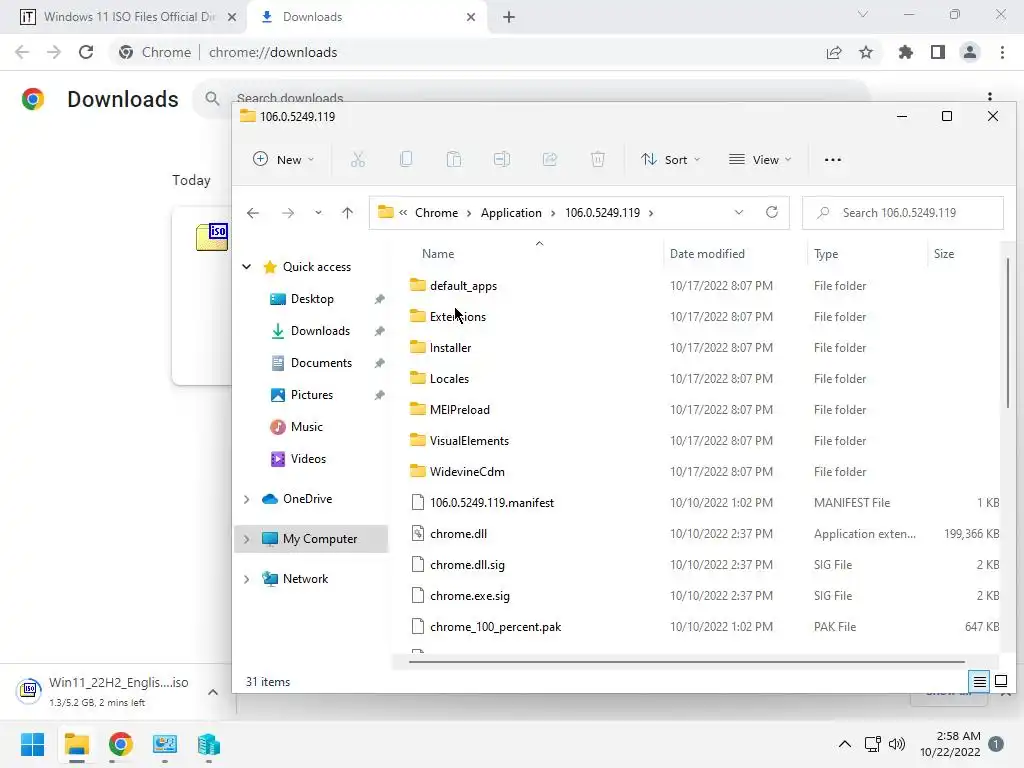Image resolution: width=1024 pixels, height=768 pixels.
Task: Sort by Date modified column header
Action: [707, 253]
